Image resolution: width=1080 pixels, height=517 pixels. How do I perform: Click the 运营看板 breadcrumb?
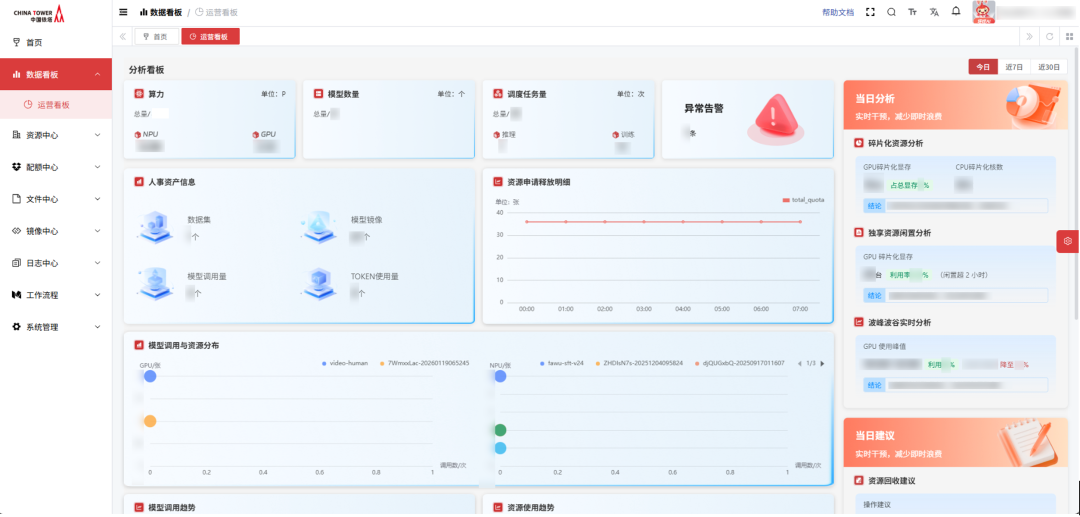216,12
